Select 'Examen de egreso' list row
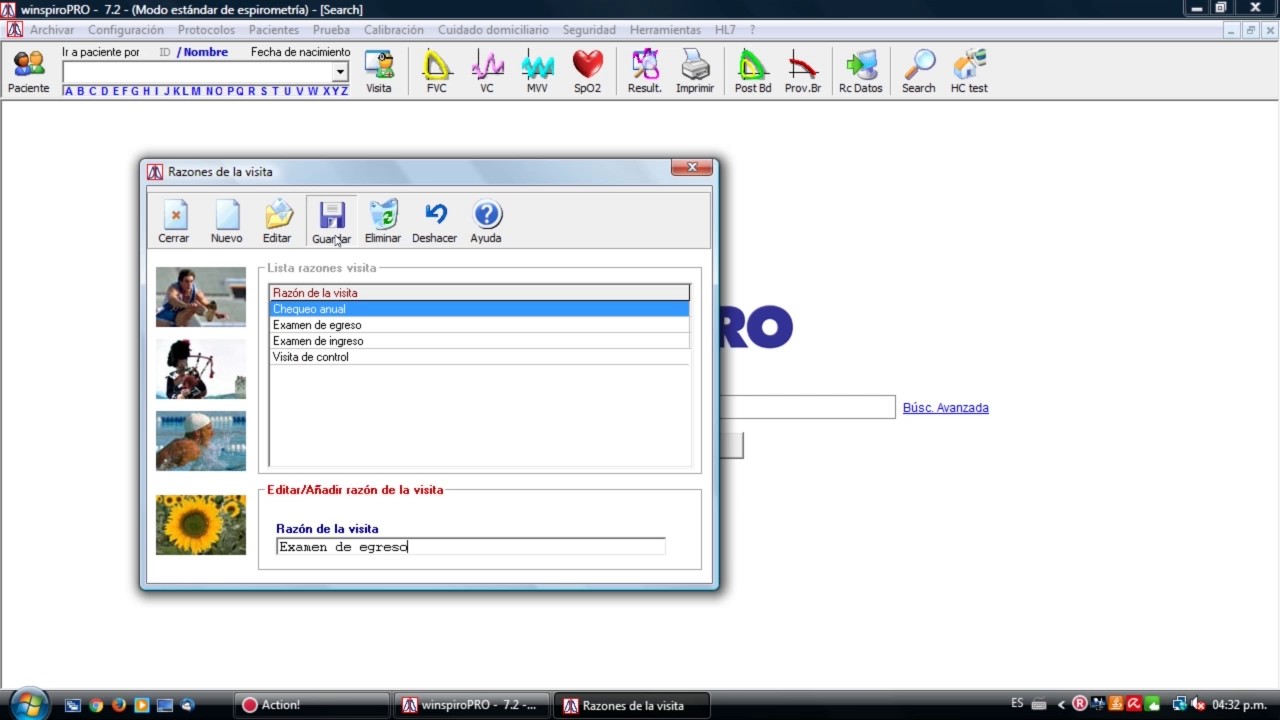Viewport: 1280px width, 720px height. [x=479, y=325]
